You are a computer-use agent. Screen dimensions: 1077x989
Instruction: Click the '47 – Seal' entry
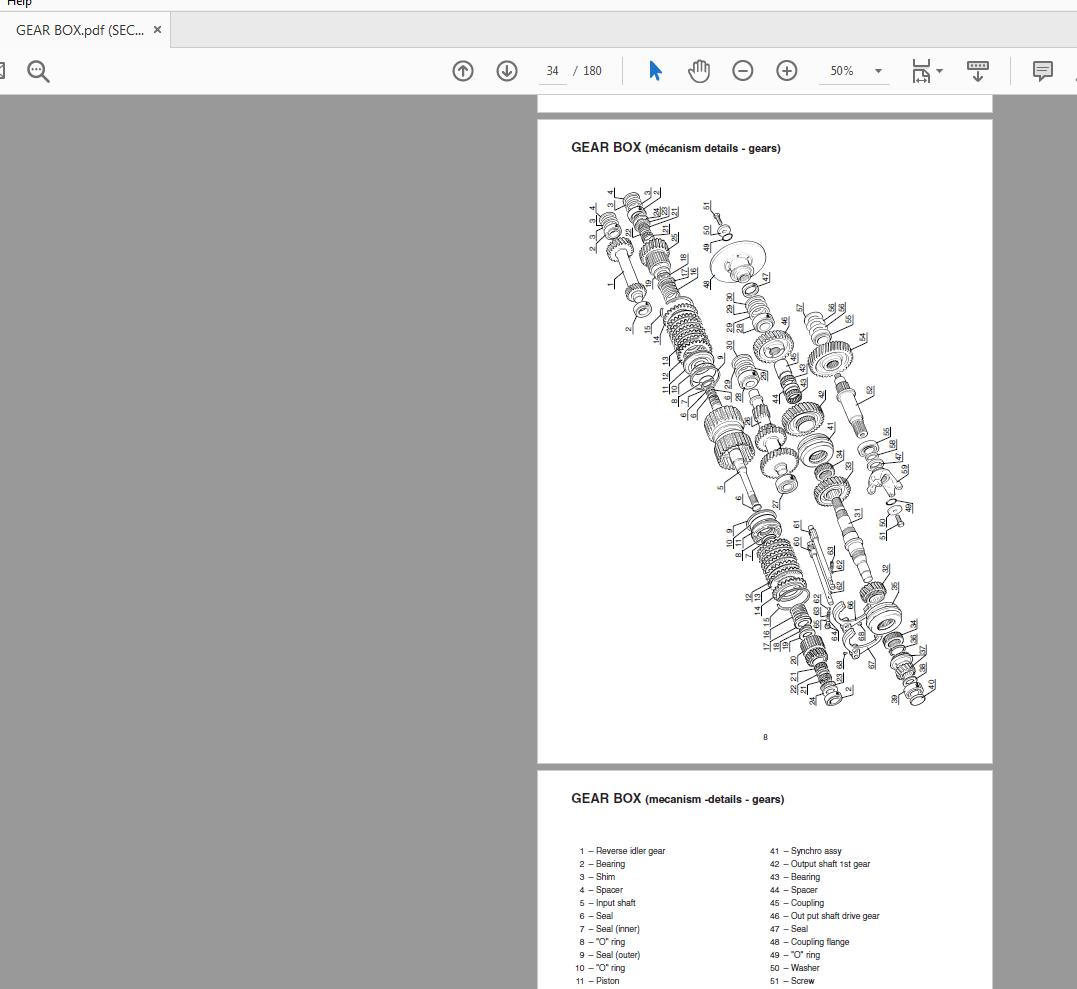click(x=789, y=929)
